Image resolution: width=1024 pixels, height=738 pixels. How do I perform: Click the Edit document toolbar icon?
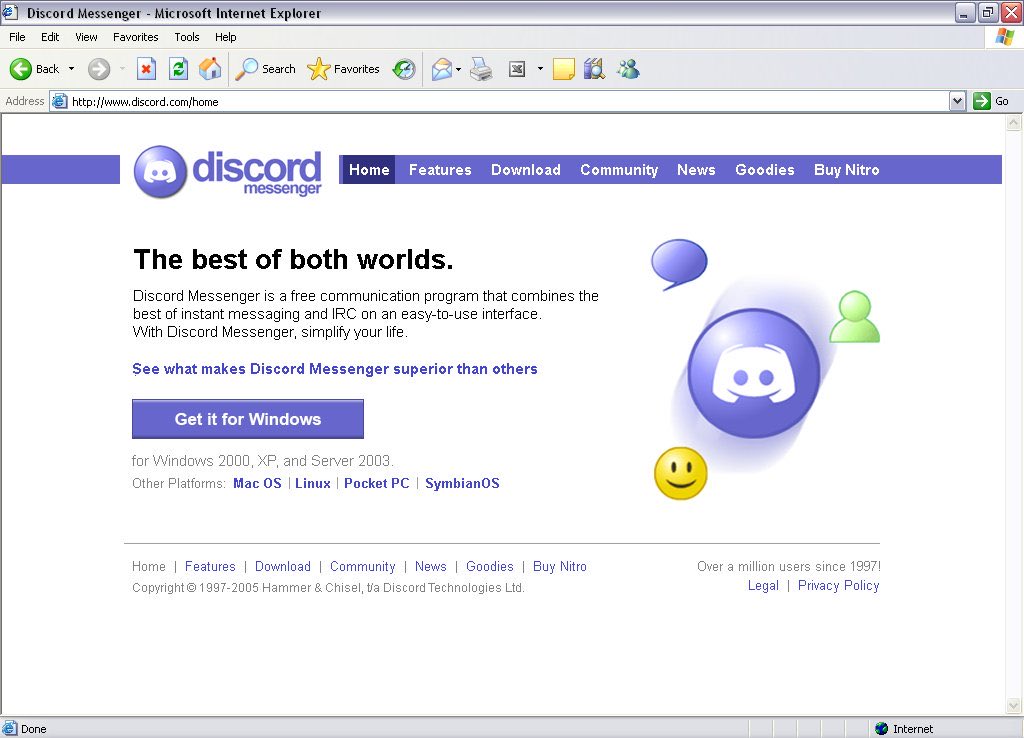pyautogui.click(x=517, y=69)
